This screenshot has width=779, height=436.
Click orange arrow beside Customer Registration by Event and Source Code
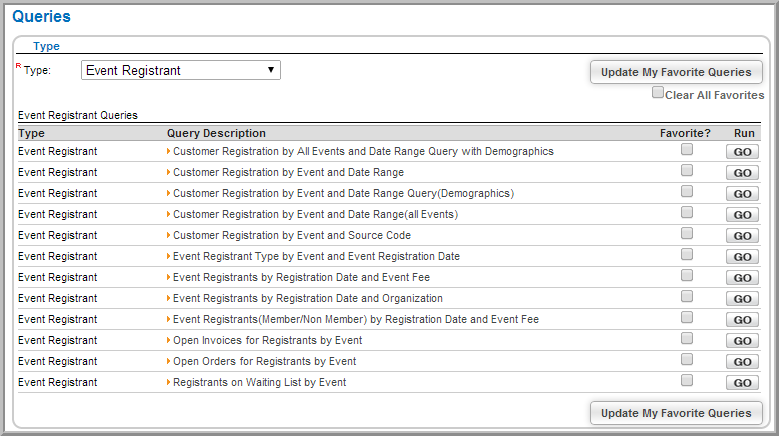pyautogui.click(x=169, y=235)
